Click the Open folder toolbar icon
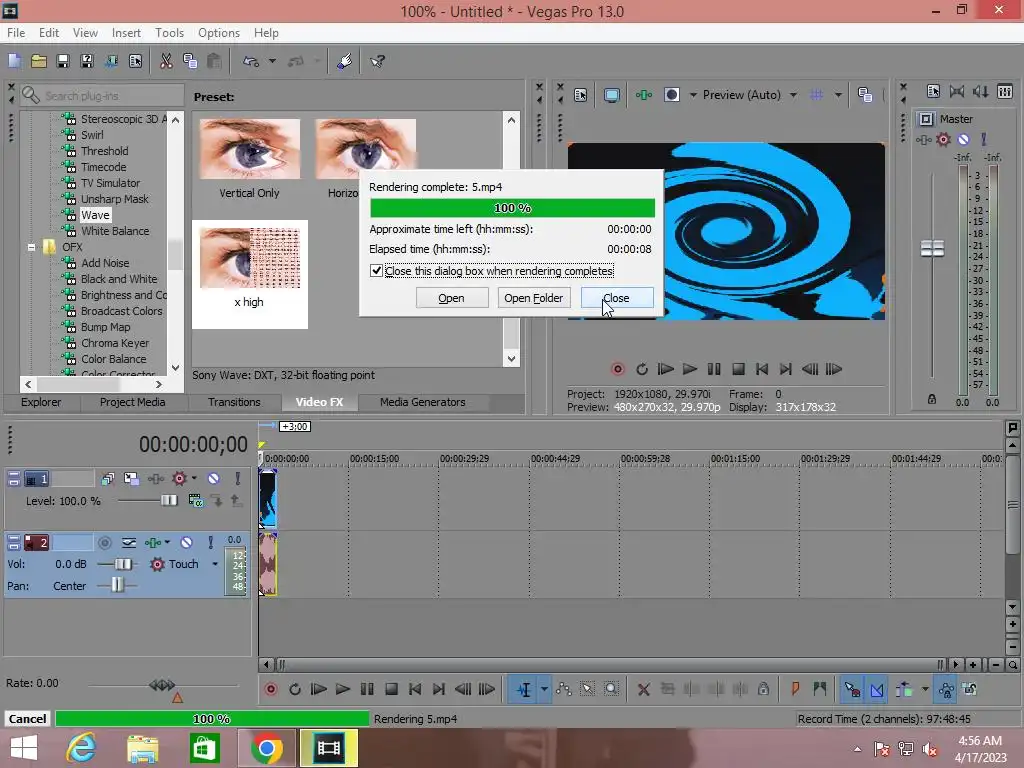The height and width of the screenshot is (768, 1024). pyautogui.click(x=39, y=61)
